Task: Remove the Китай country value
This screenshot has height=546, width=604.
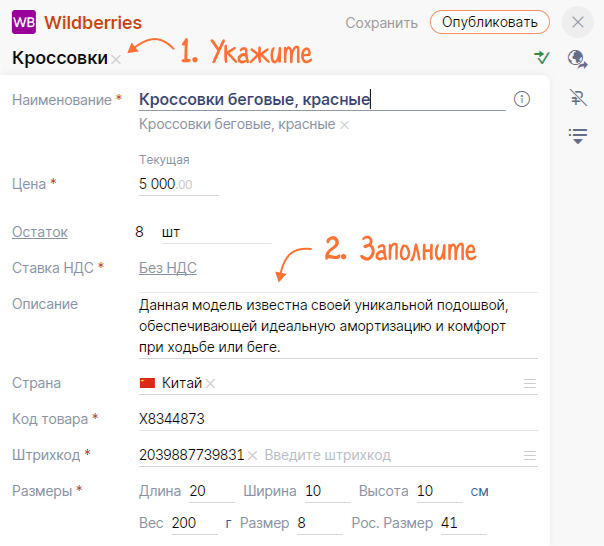Action: pos(211,384)
